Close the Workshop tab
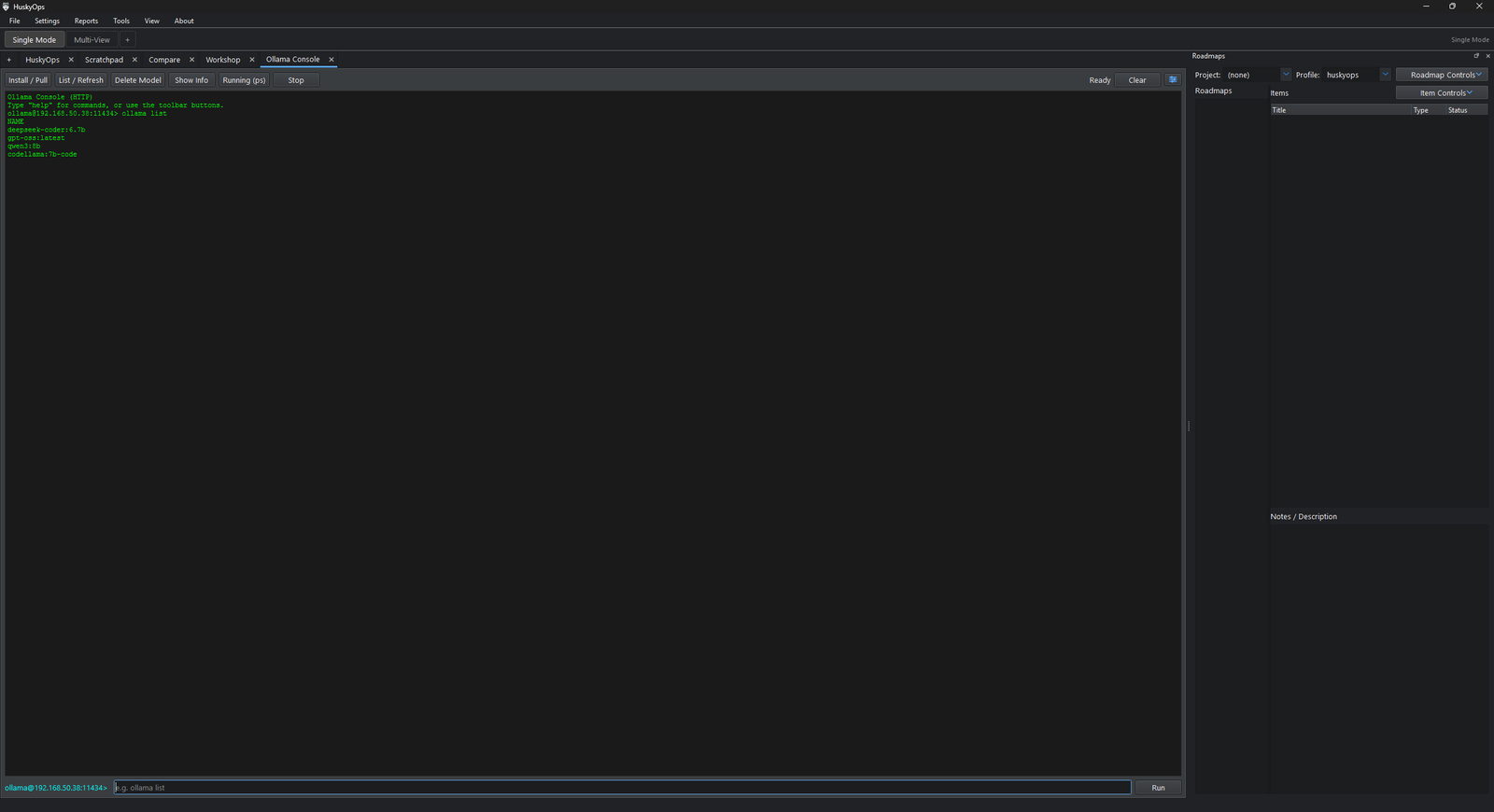1494x812 pixels. tap(252, 60)
